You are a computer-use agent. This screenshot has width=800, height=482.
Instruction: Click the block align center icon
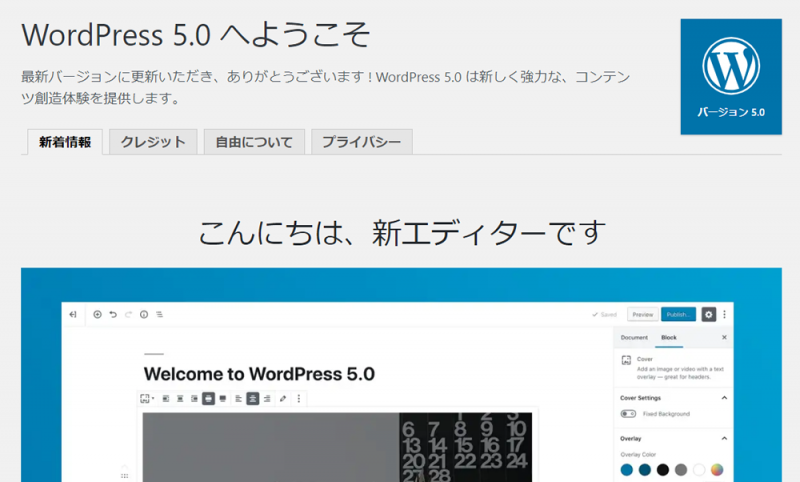[x=180, y=399]
